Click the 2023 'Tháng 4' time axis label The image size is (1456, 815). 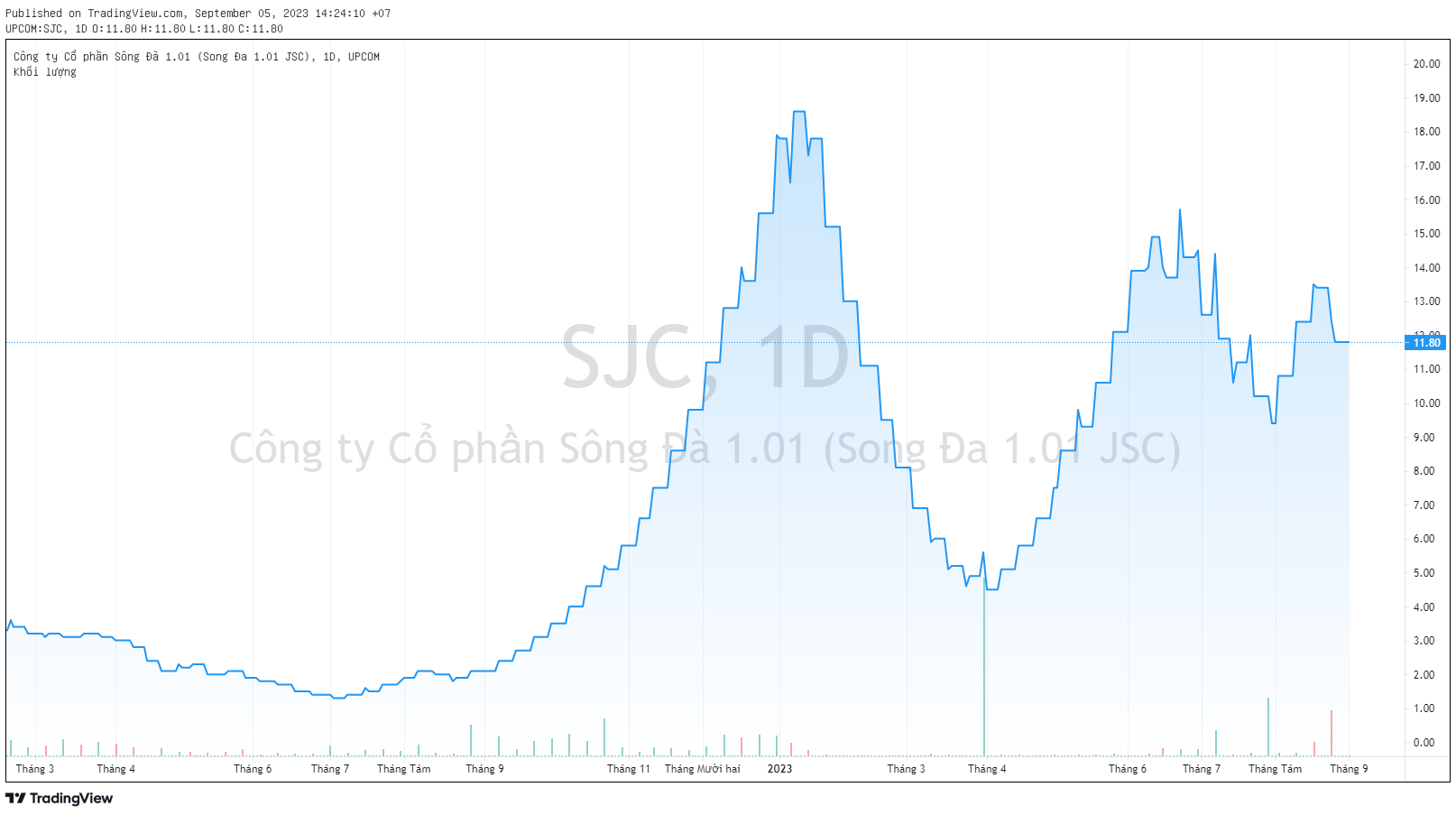click(x=988, y=769)
